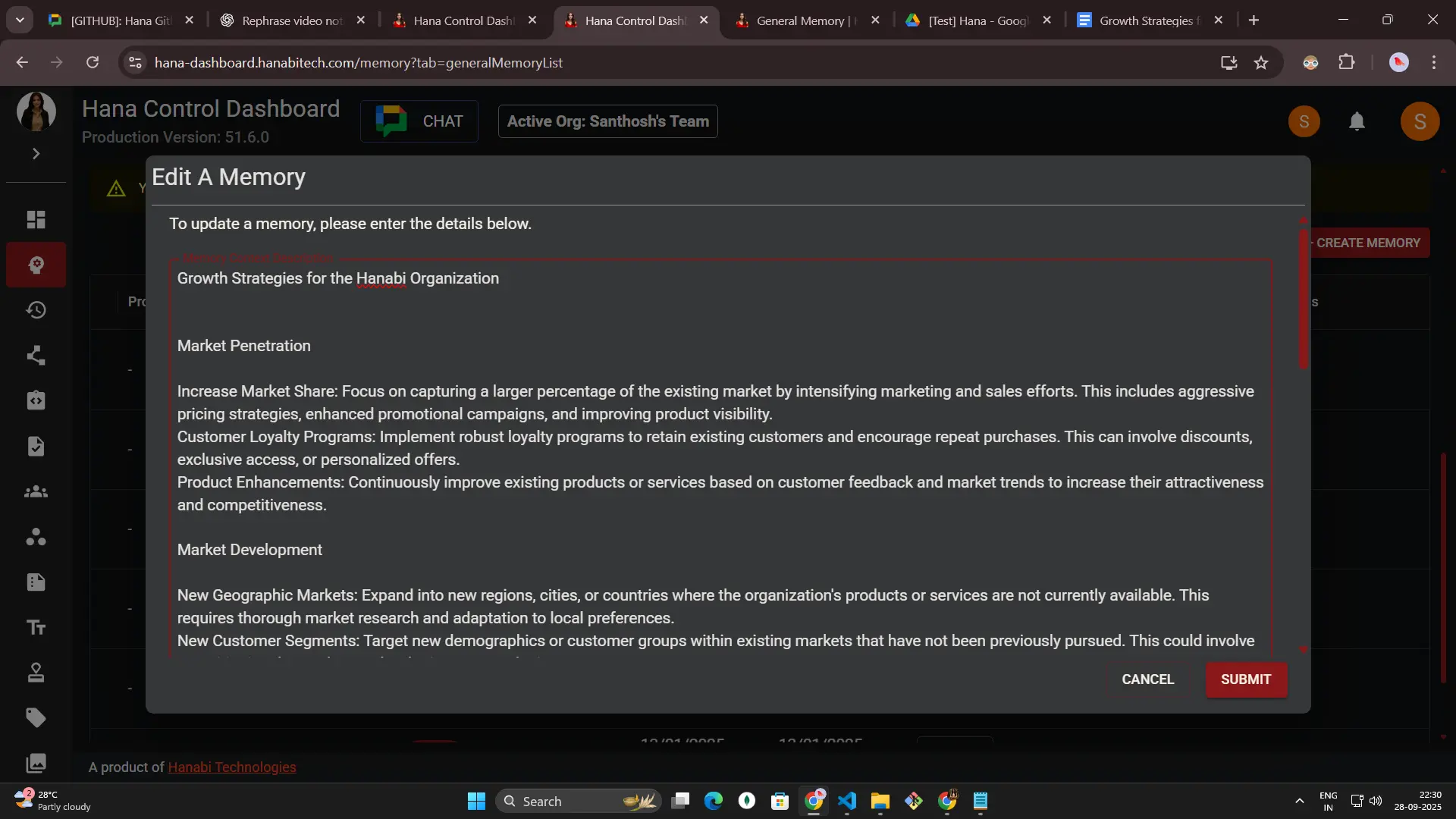Click the share nodes icon in sidebar
Viewport: 1456px width, 819px height.
[x=36, y=356]
